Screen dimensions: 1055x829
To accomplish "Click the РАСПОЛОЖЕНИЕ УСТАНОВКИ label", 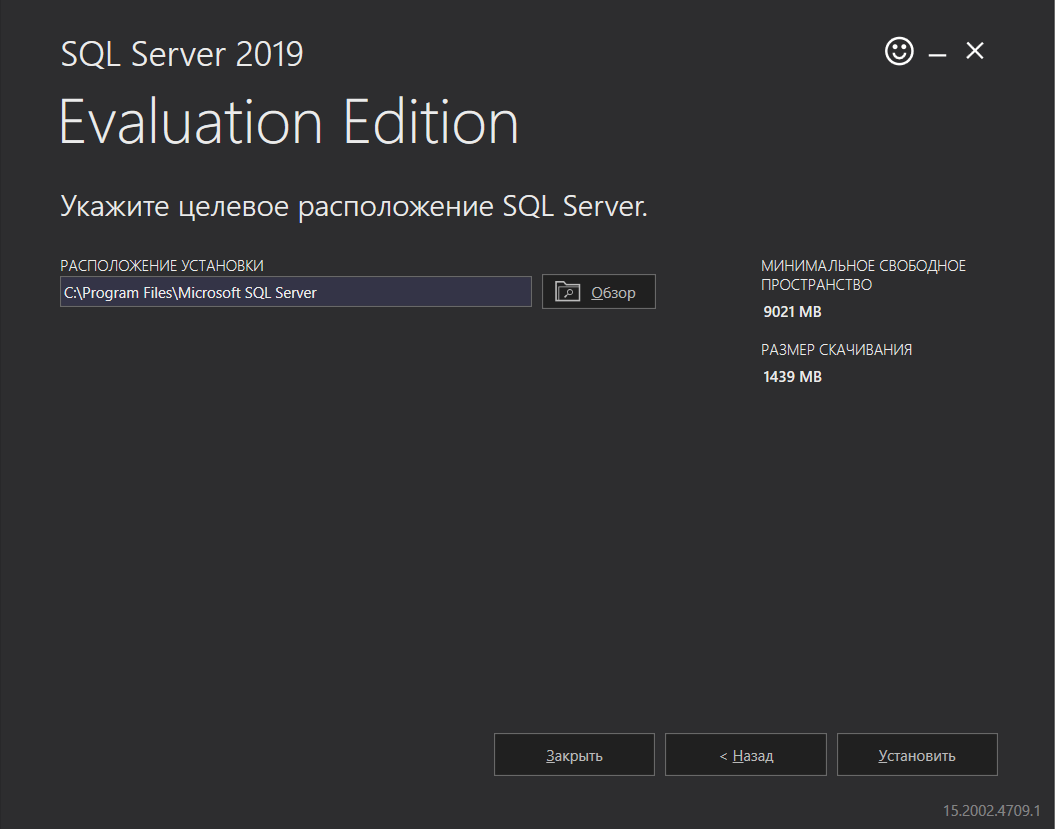I will [162, 265].
